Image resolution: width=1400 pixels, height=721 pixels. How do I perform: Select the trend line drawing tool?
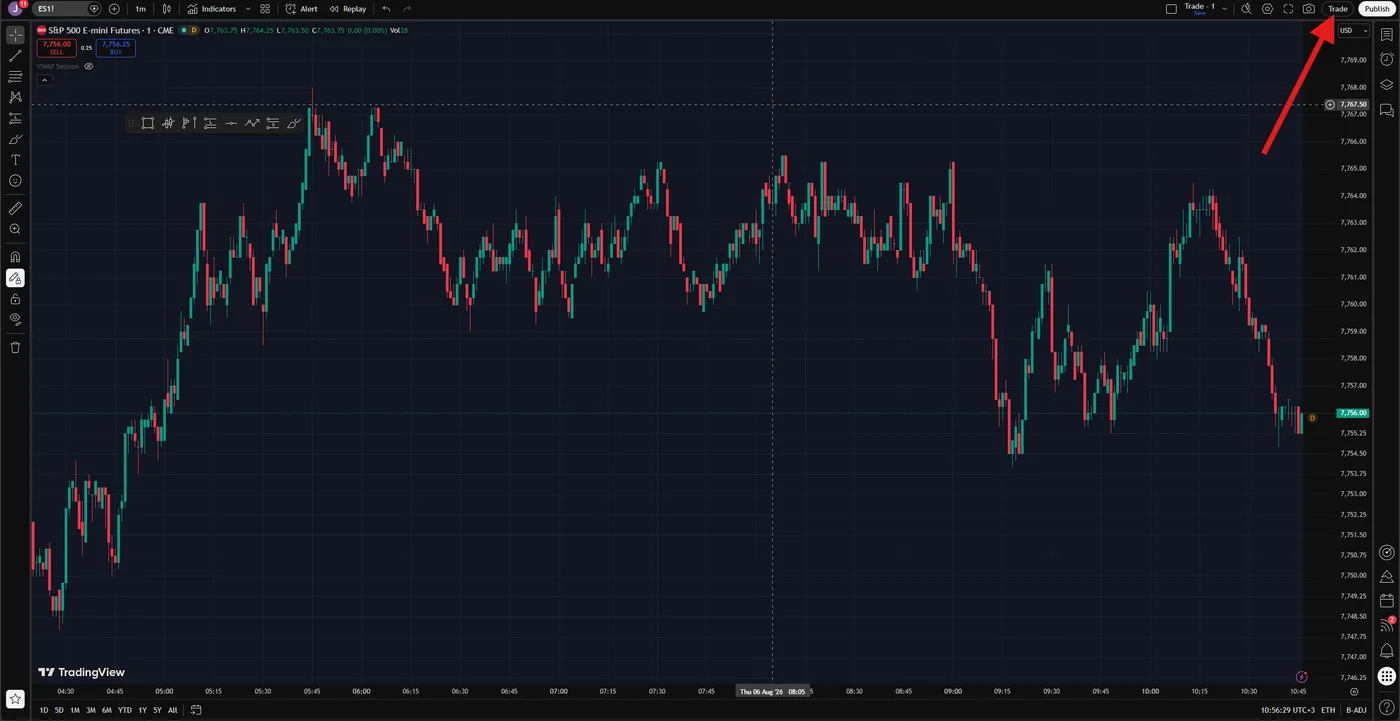pyautogui.click(x=15, y=56)
